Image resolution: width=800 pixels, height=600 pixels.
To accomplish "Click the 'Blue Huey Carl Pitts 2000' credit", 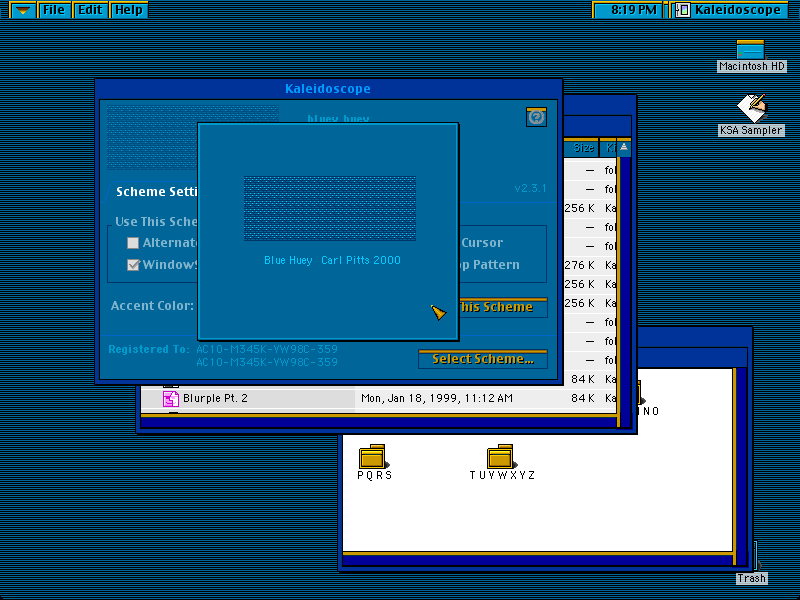I will pos(332,260).
